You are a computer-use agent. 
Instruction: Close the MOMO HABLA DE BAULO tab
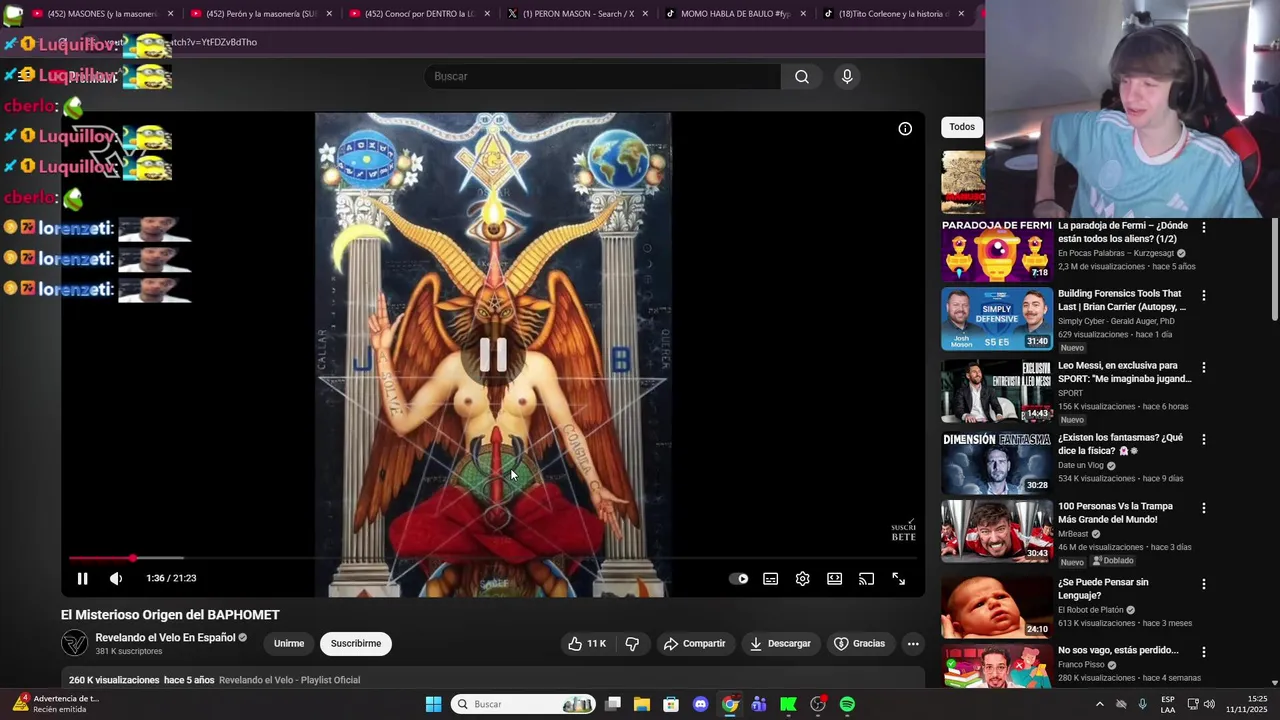pyautogui.click(x=802, y=14)
